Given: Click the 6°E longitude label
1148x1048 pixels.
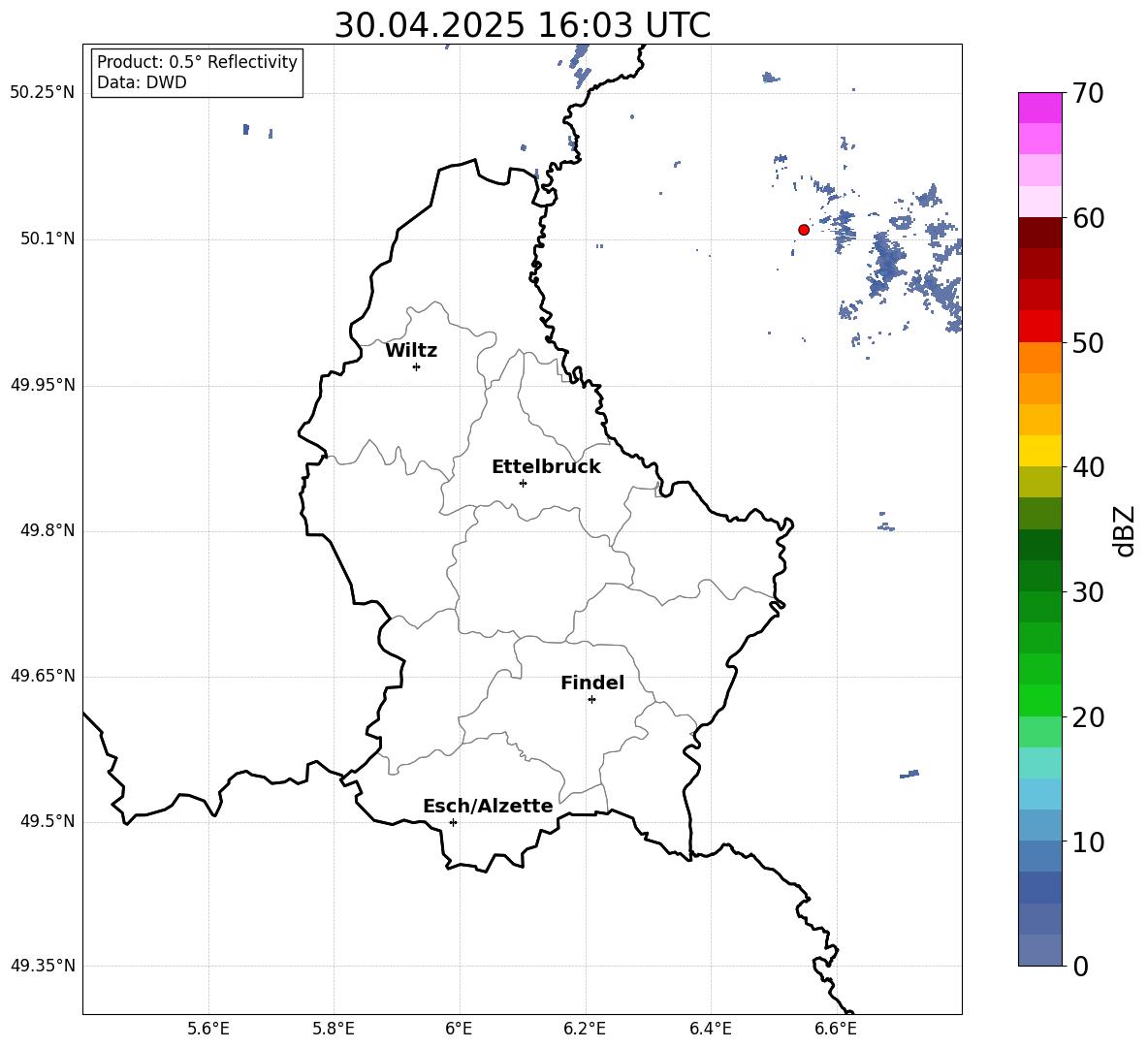Looking at the screenshot, I should point(459,1030).
